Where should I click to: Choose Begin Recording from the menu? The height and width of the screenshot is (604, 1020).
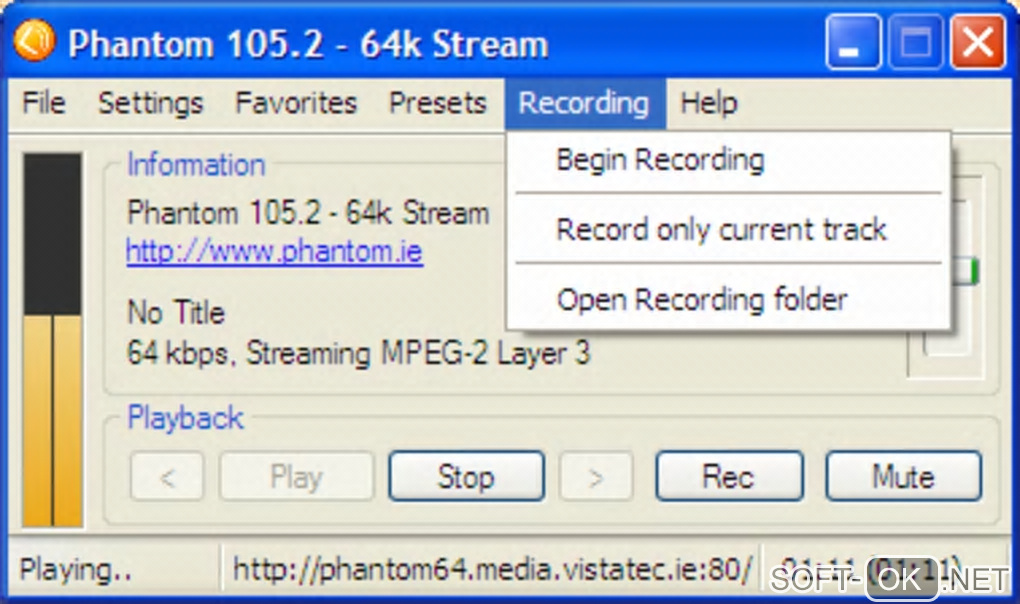729,160
